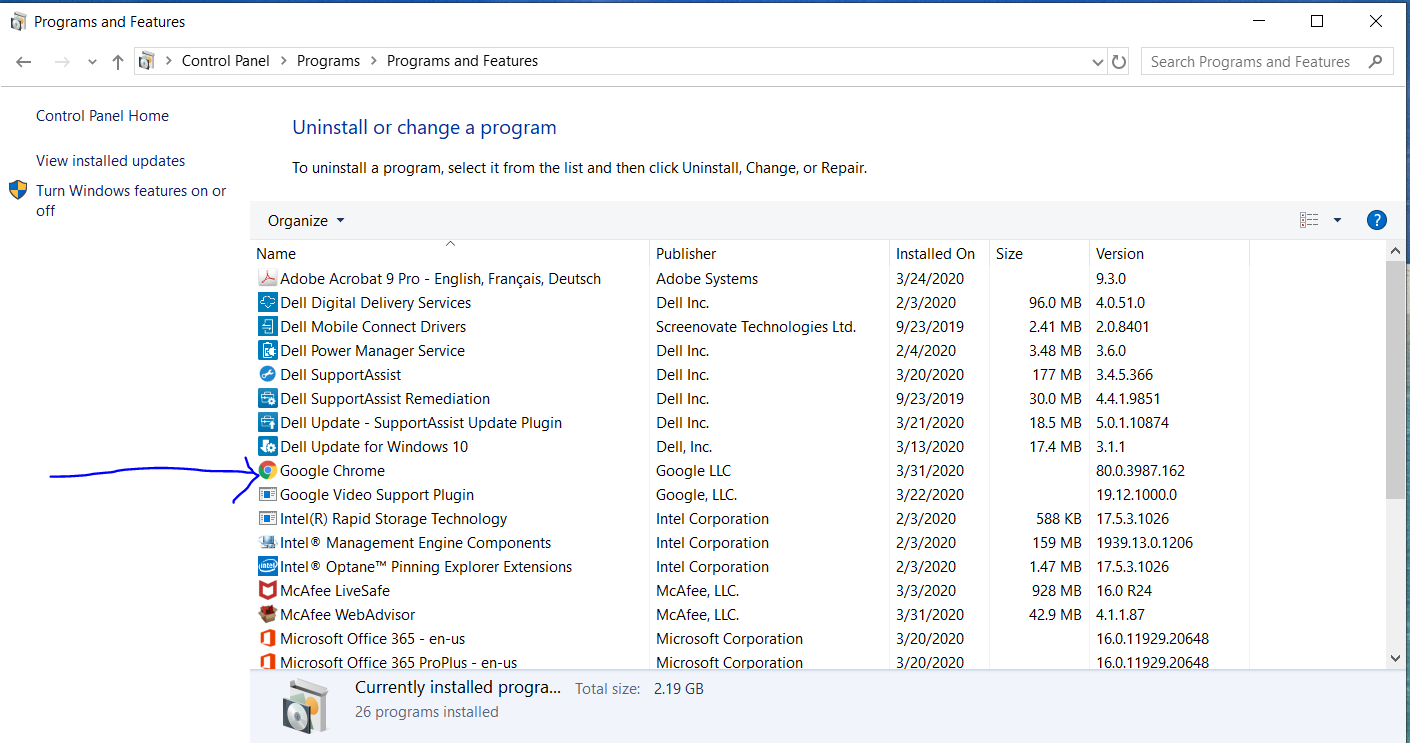Open the Control Panel Home link
1410x743 pixels.
coord(102,116)
